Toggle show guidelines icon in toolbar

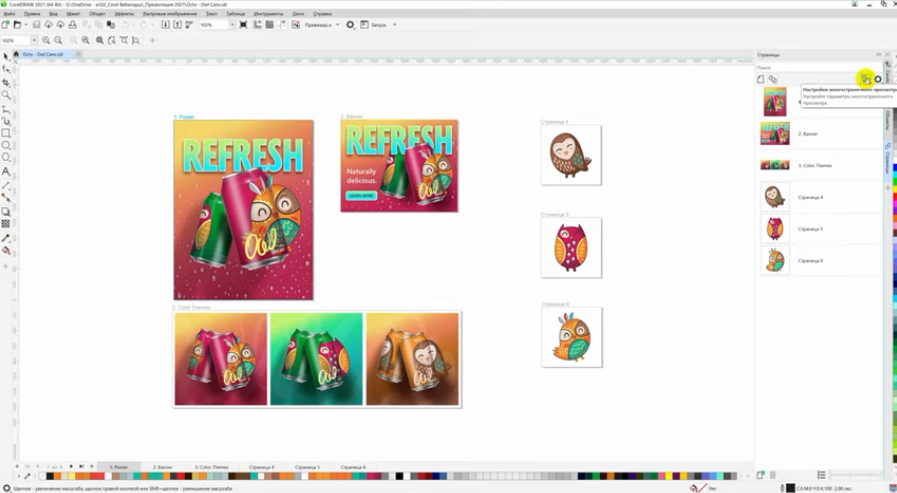pos(281,25)
